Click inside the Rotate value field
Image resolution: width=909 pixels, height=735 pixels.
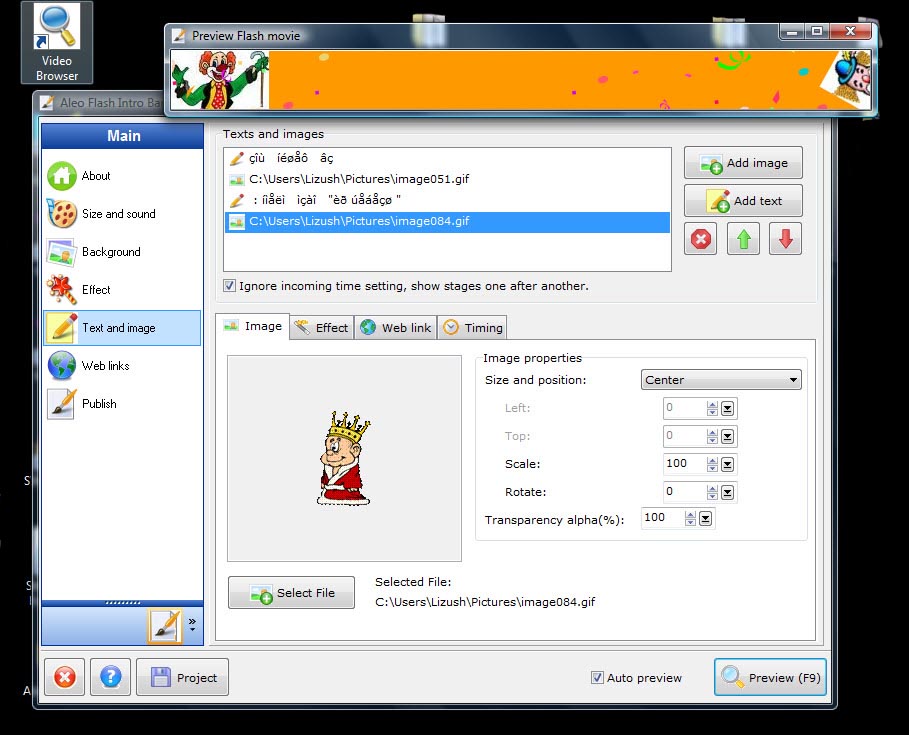click(x=685, y=492)
